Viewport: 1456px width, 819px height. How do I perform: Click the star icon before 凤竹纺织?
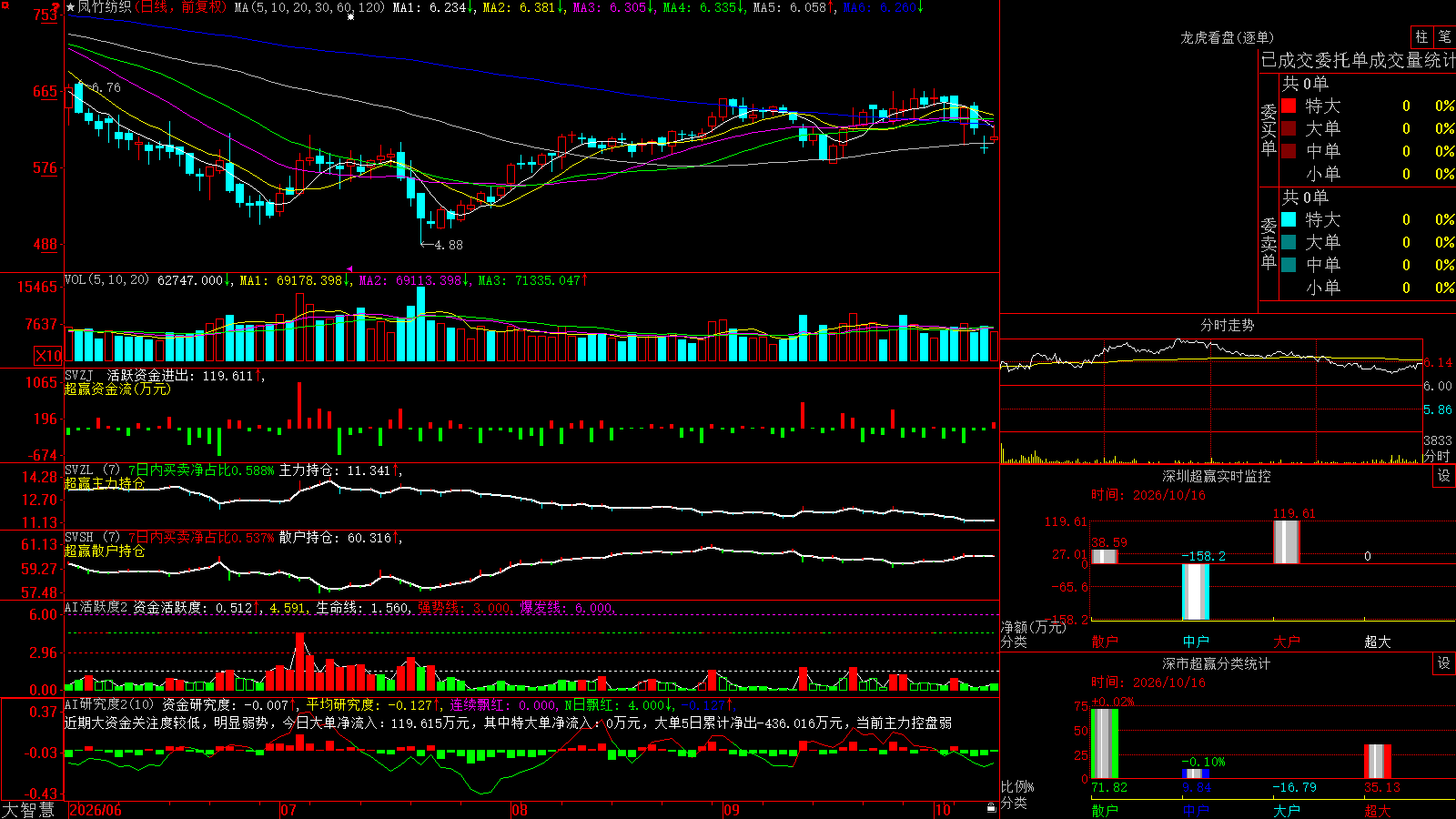pyautogui.click(x=70, y=7)
